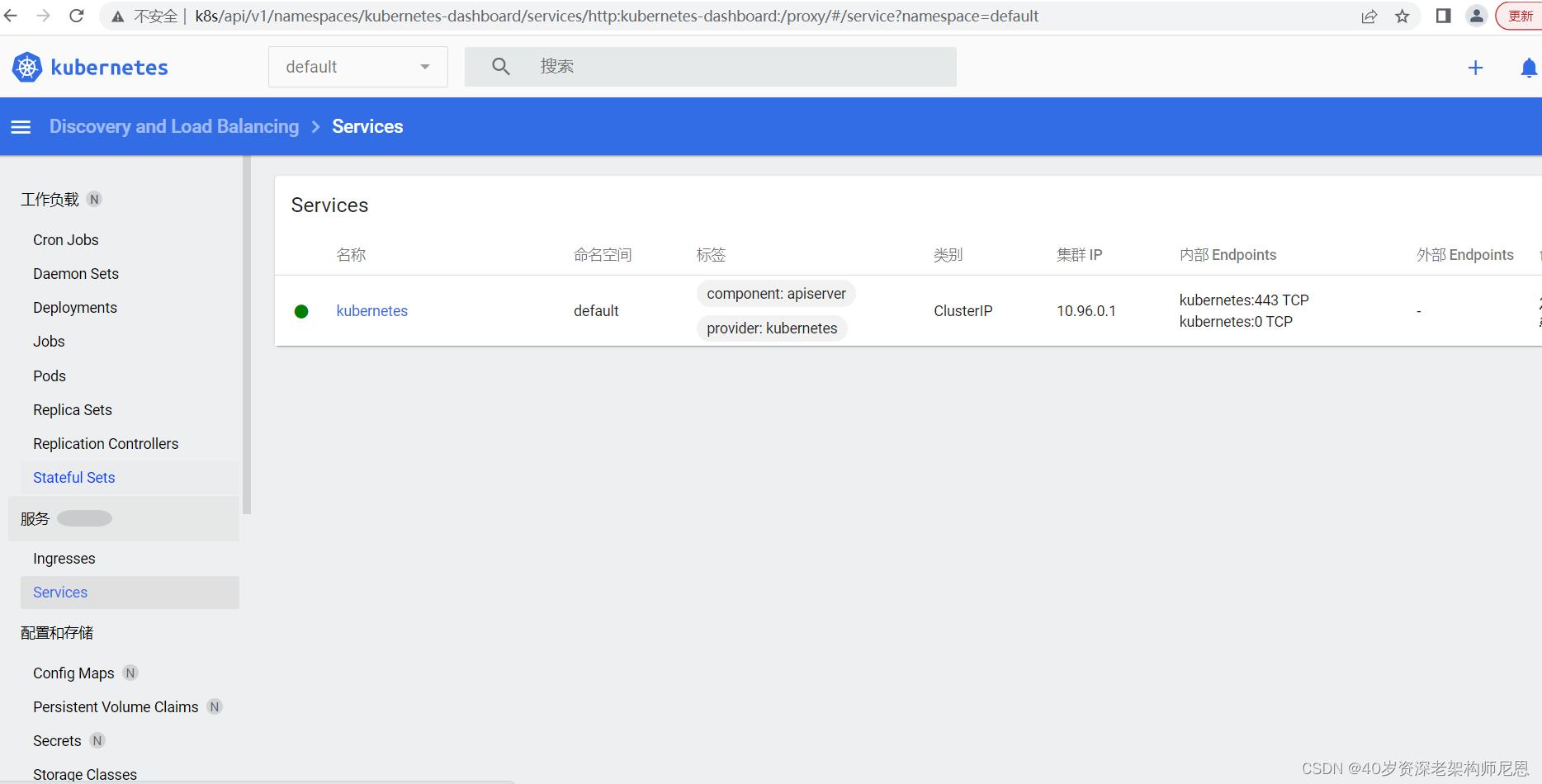Select Stateful Sets in the sidebar
This screenshot has width=1542, height=784.
click(73, 477)
